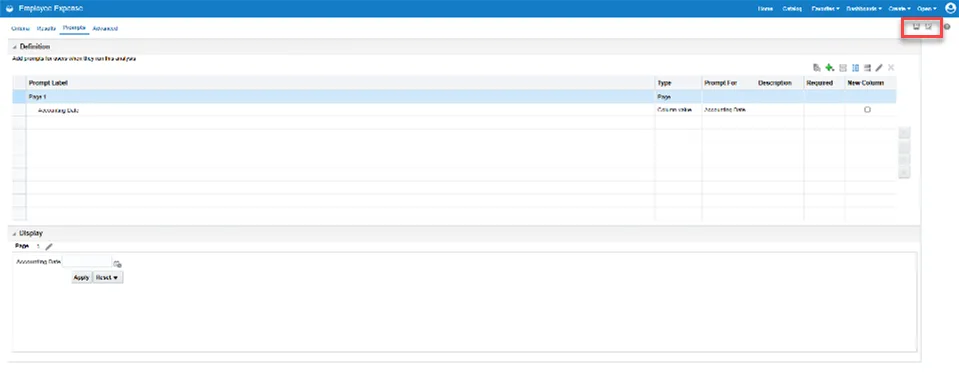Click the blue column break icon in toolbar
The width and height of the screenshot is (959, 373).
pyautogui.click(x=856, y=67)
